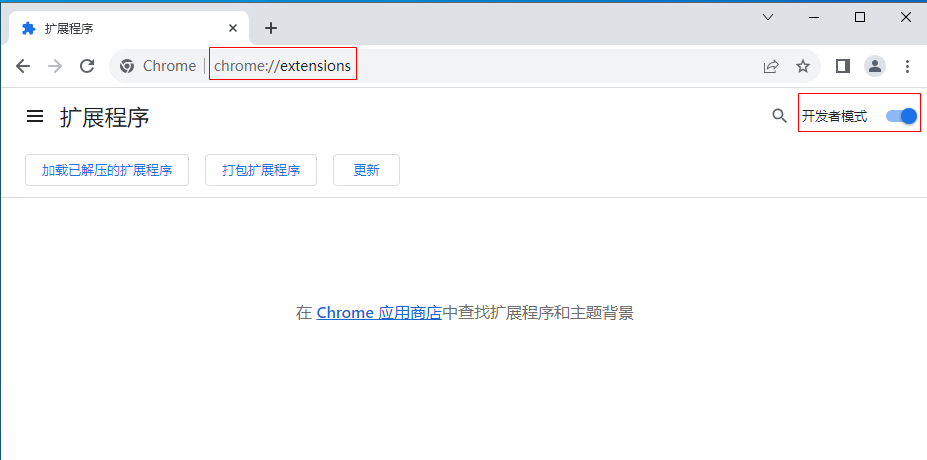
Task: Click the 扩展程序 page heading
Action: [105, 117]
